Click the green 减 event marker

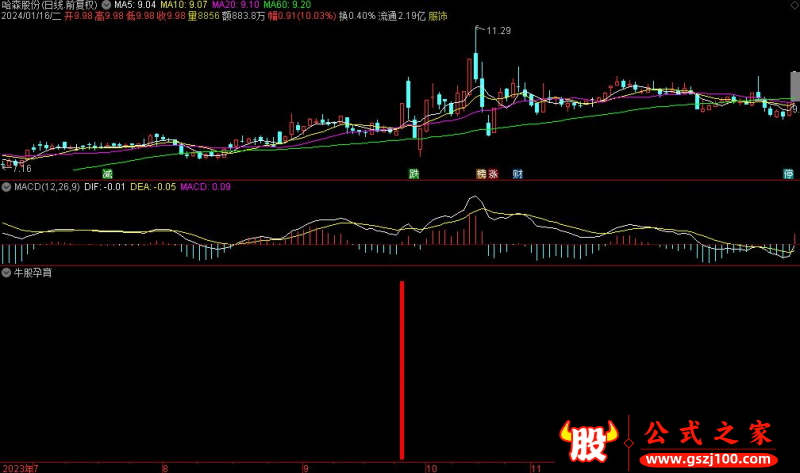107,174
